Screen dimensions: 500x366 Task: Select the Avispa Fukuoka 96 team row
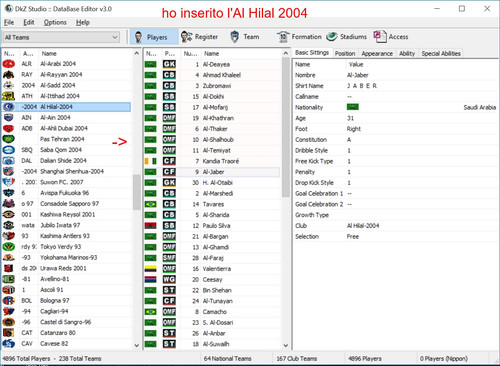point(67,193)
